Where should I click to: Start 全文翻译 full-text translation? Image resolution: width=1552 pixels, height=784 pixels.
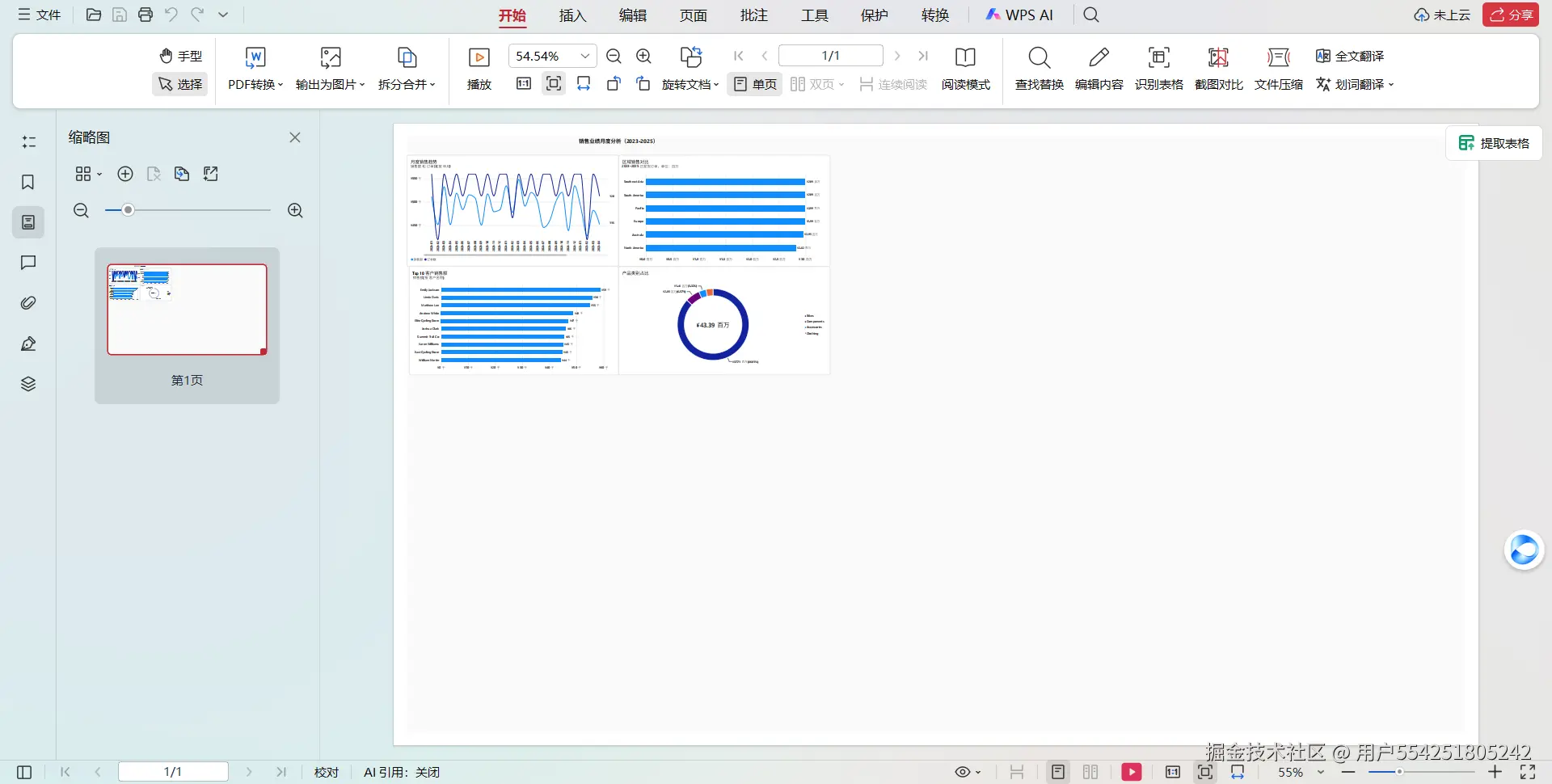tap(1350, 56)
